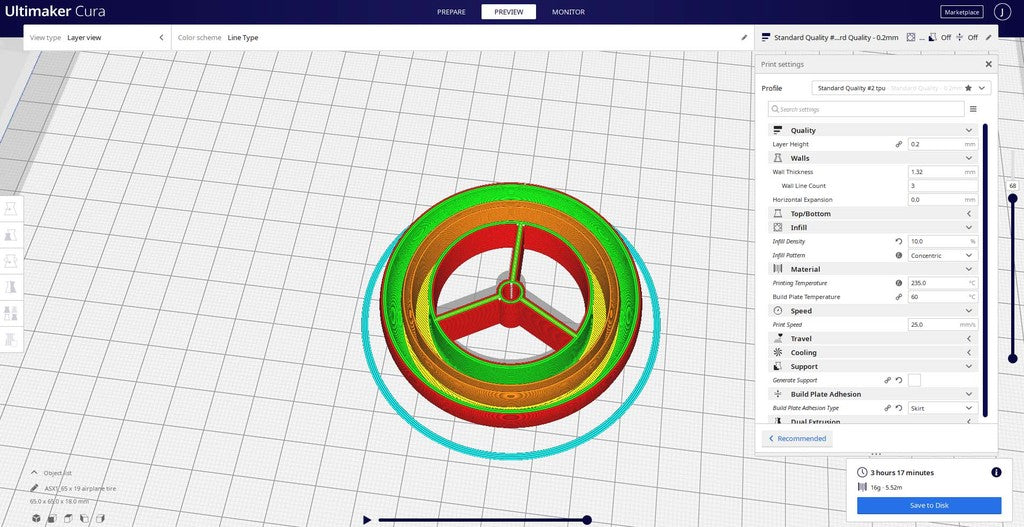Enable the Generate Support checkbox
Screen dimensions: 1024x527
click(914, 380)
